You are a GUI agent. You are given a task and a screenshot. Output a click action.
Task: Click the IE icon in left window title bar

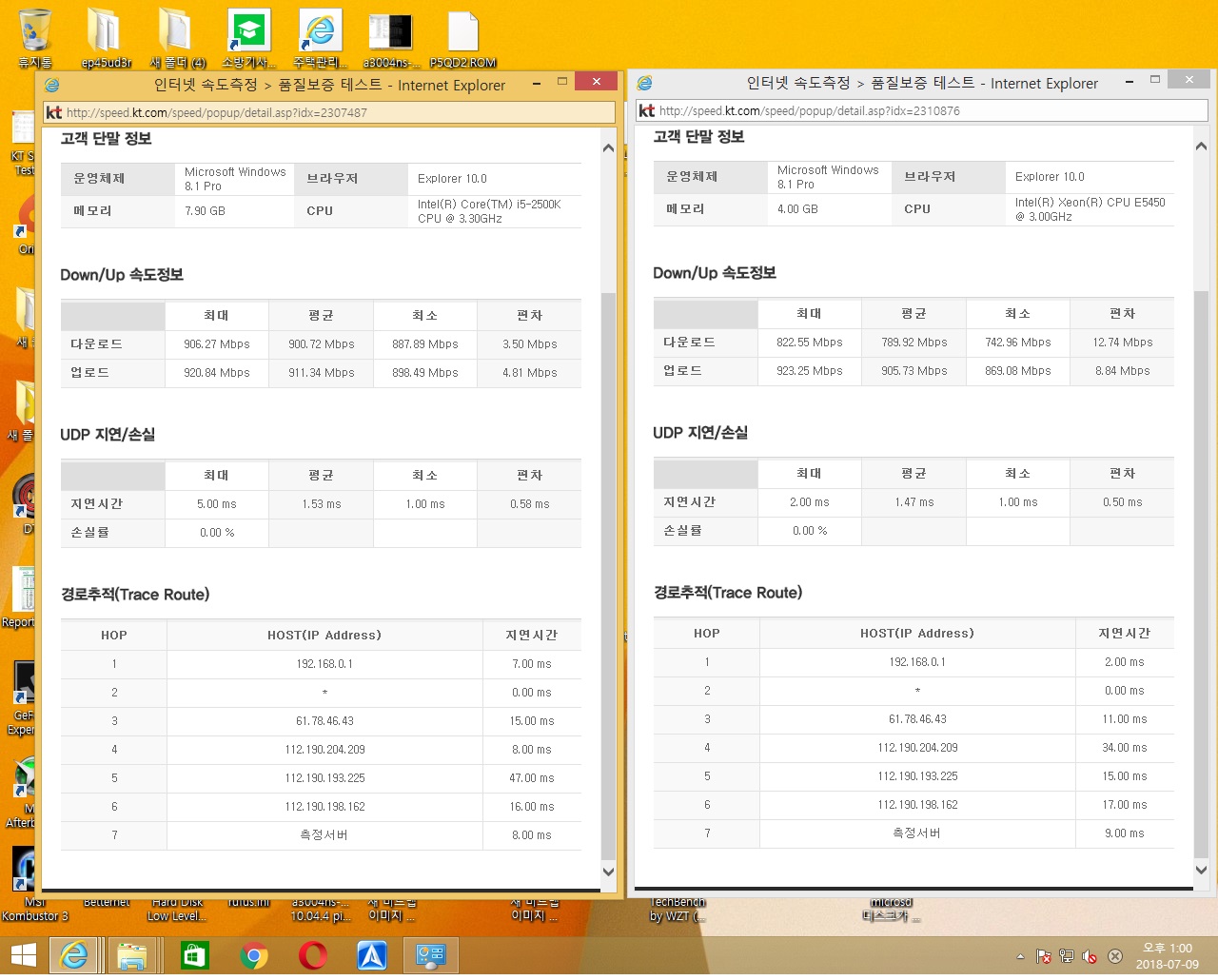coord(52,85)
